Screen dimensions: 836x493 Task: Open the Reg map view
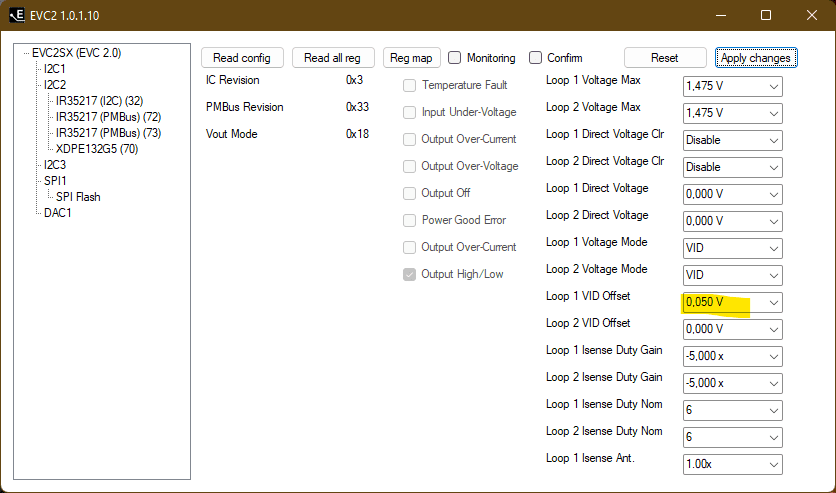(x=411, y=58)
